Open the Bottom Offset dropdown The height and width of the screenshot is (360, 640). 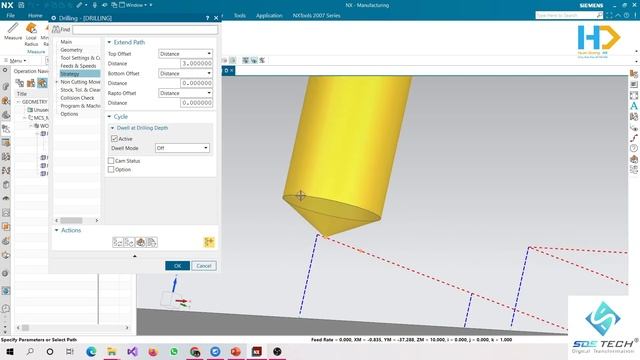point(185,73)
